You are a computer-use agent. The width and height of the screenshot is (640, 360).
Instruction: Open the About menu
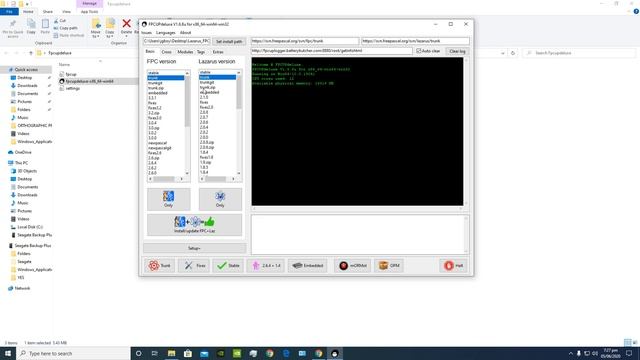point(185,33)
